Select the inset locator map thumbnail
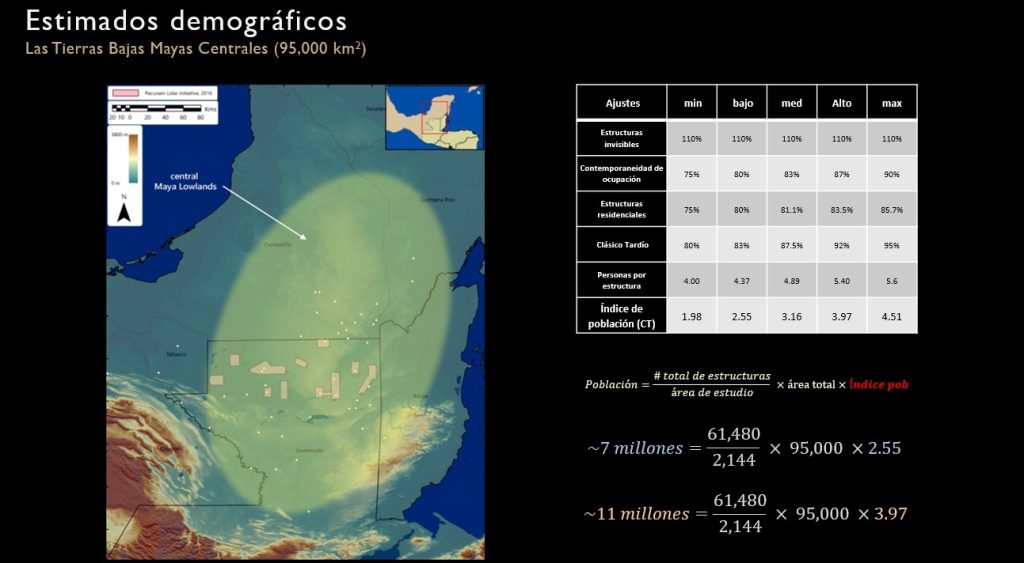Image resolution: width=1024 pixels, height=563 pixels. click(434, 117)
